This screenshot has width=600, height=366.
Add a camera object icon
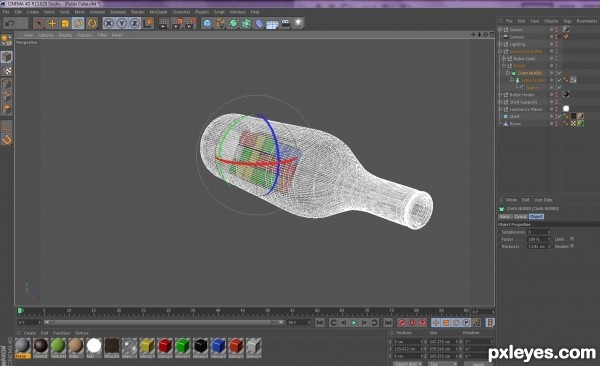pos(285,24)
